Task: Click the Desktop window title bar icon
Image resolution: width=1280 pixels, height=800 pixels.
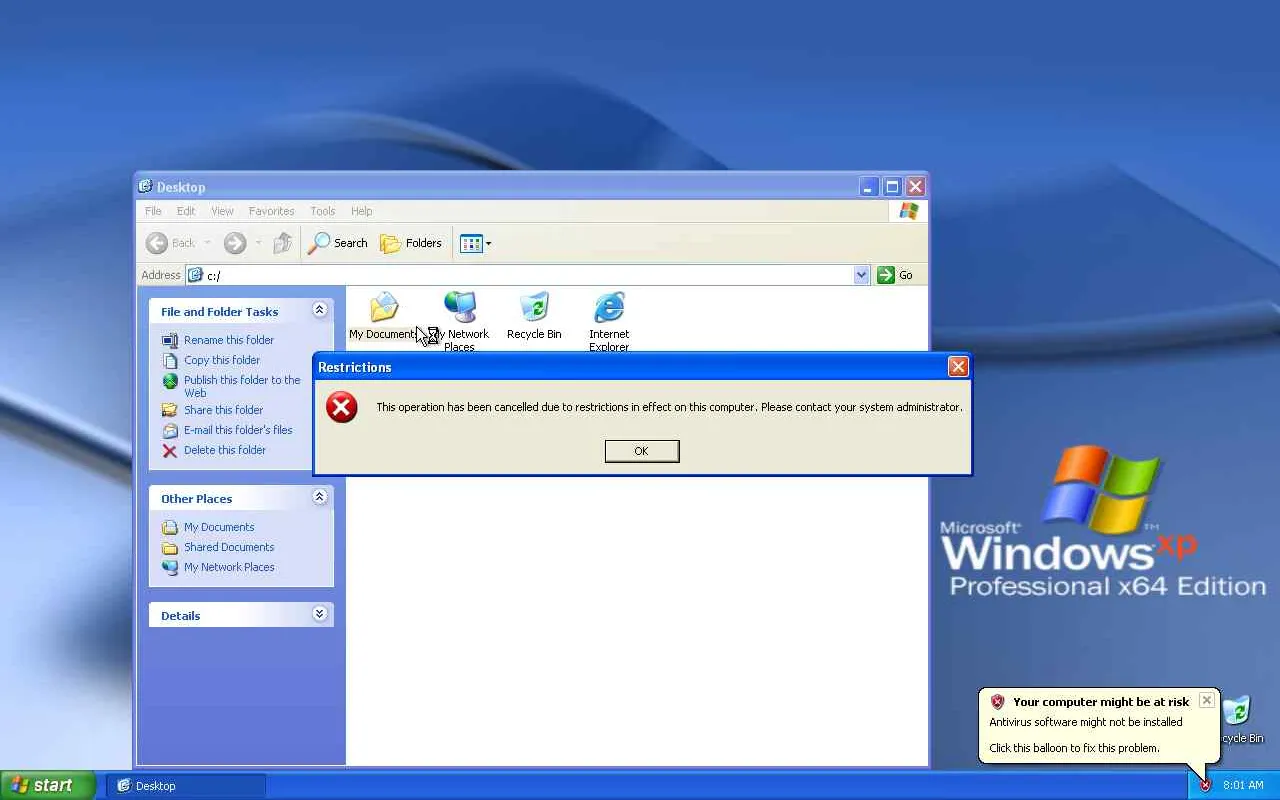Action: (145, 186)
